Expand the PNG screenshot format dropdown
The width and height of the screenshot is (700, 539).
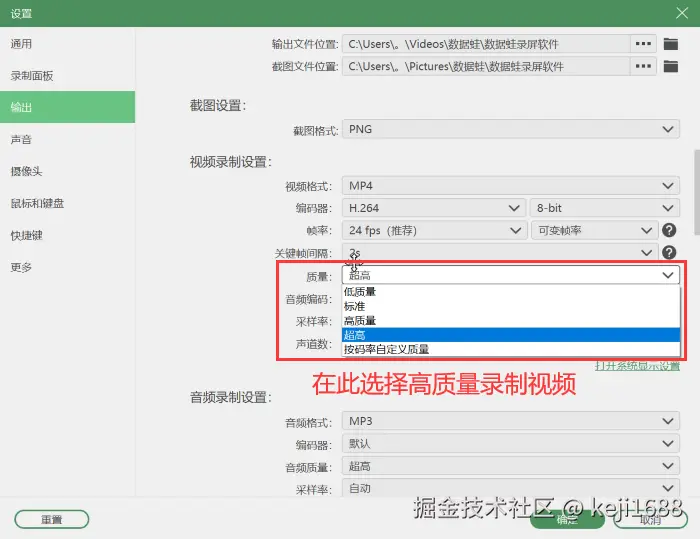pos(511,129)
